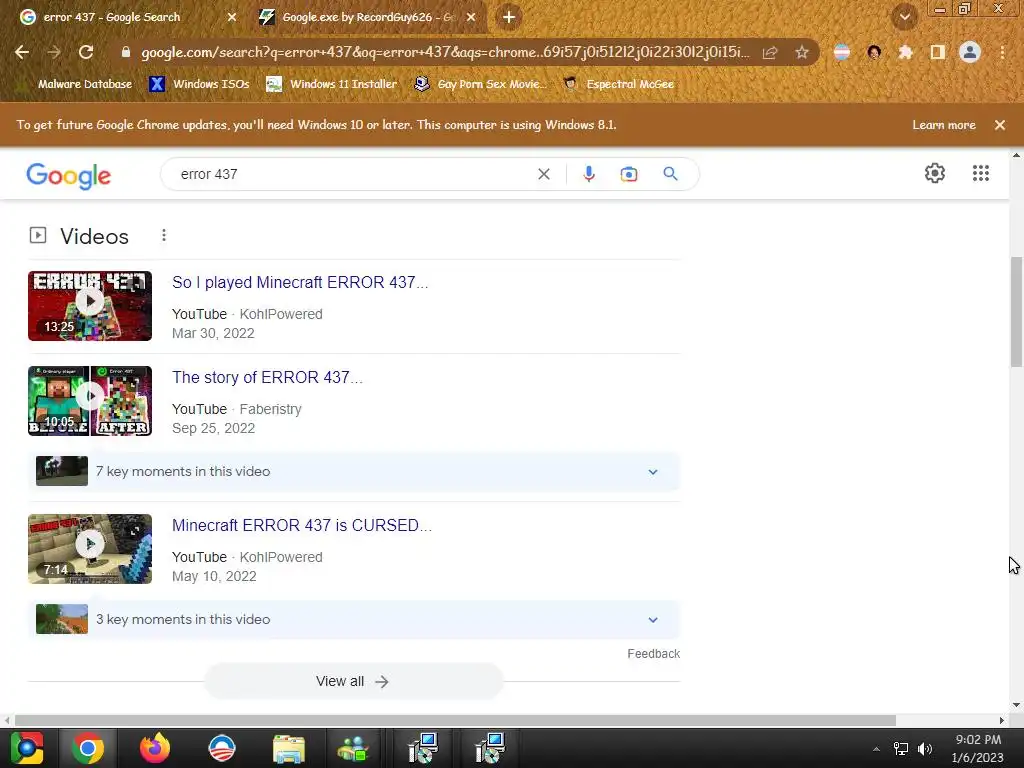Open So I played Minecraft ERROR 437 video

(300, 282)
